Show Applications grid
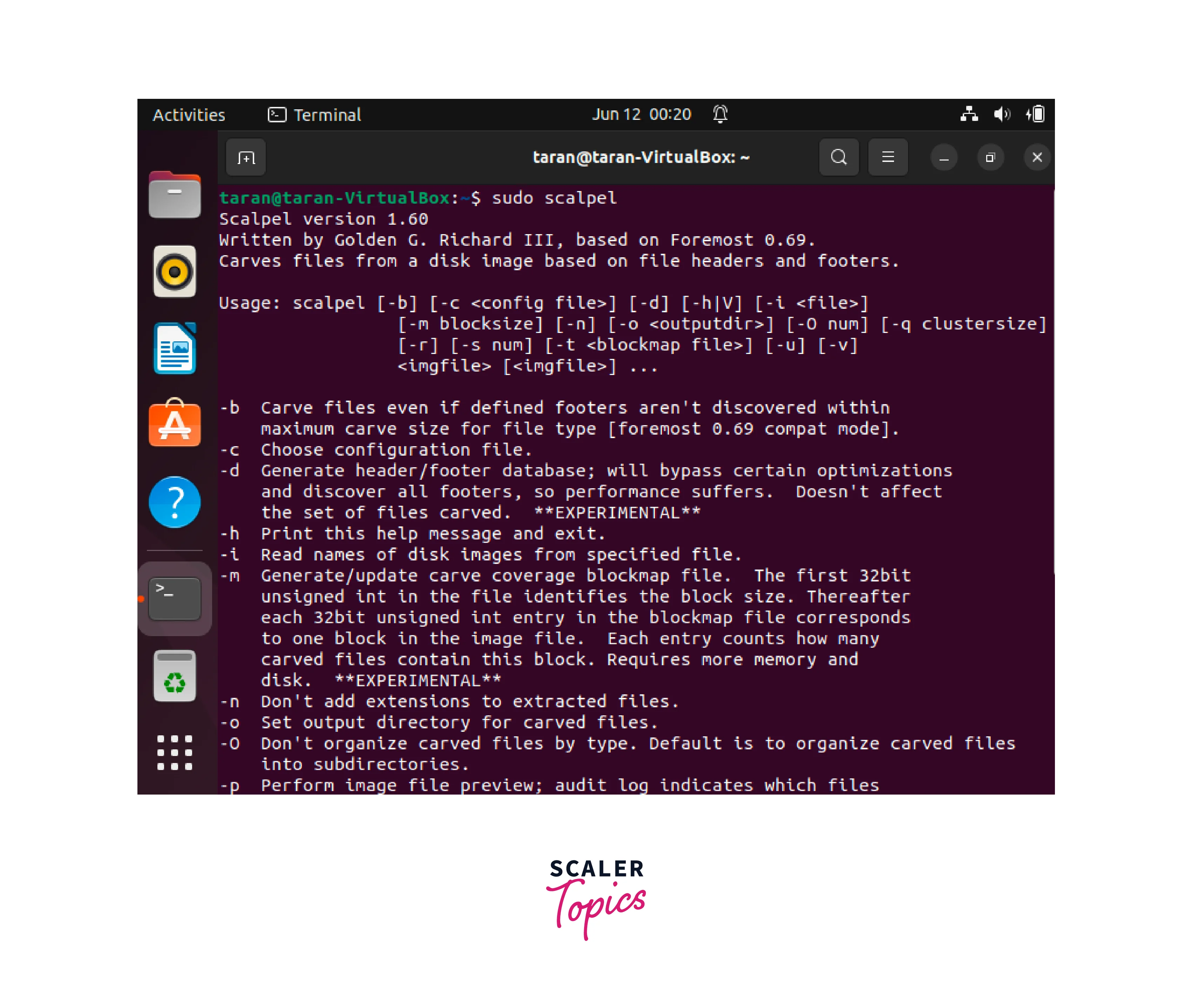The width and height of the screenshot is (1192, 1008). (x=174, y=752)
